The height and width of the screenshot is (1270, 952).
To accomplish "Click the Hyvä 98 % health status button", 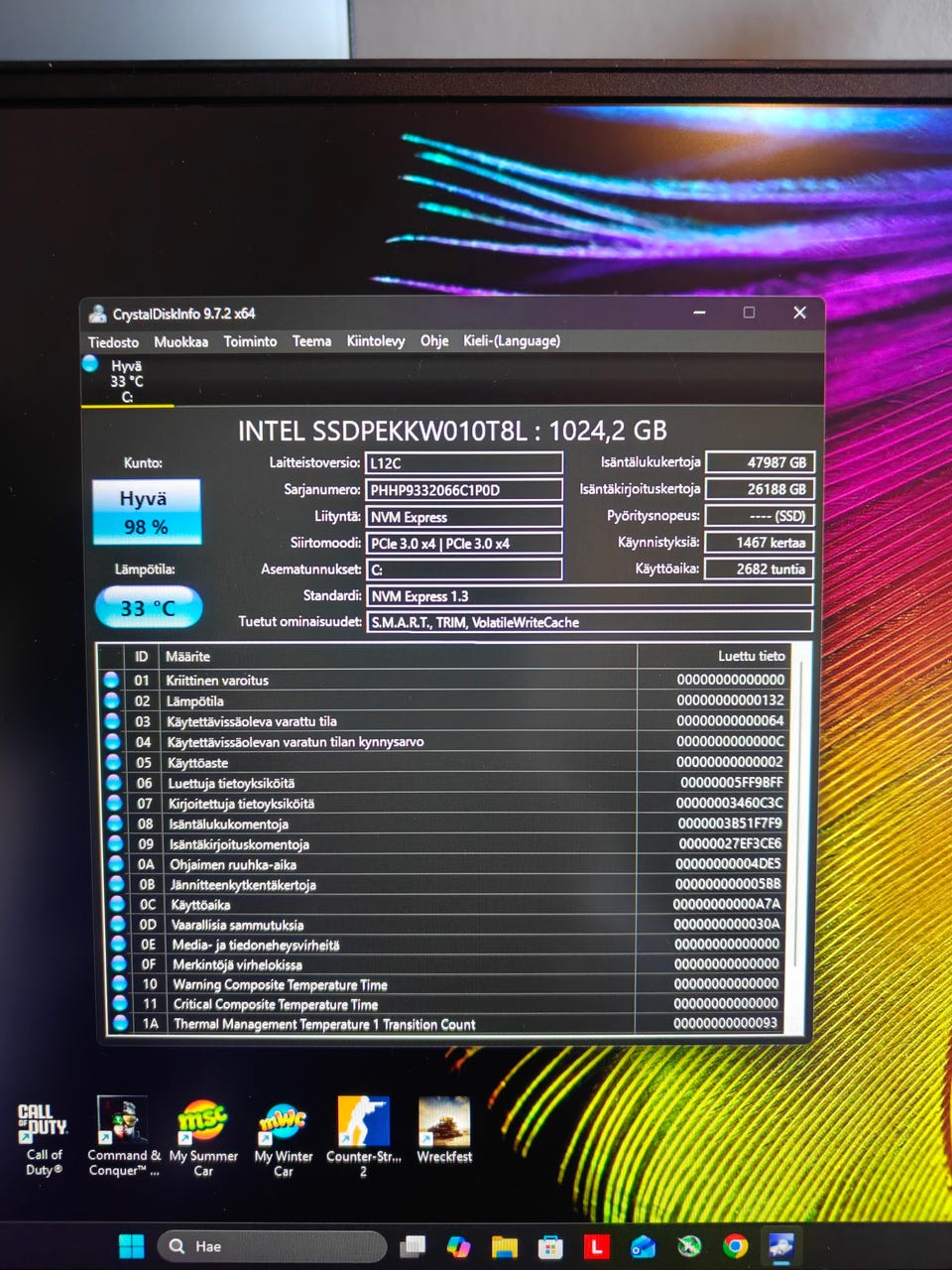I will [x=146, y=512].
